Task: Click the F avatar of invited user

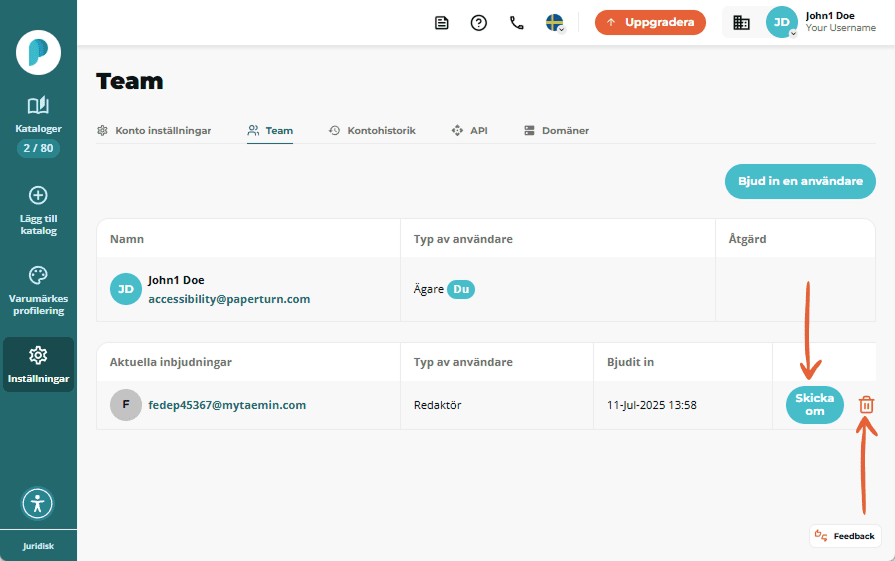Action: (x=126, y=405)
